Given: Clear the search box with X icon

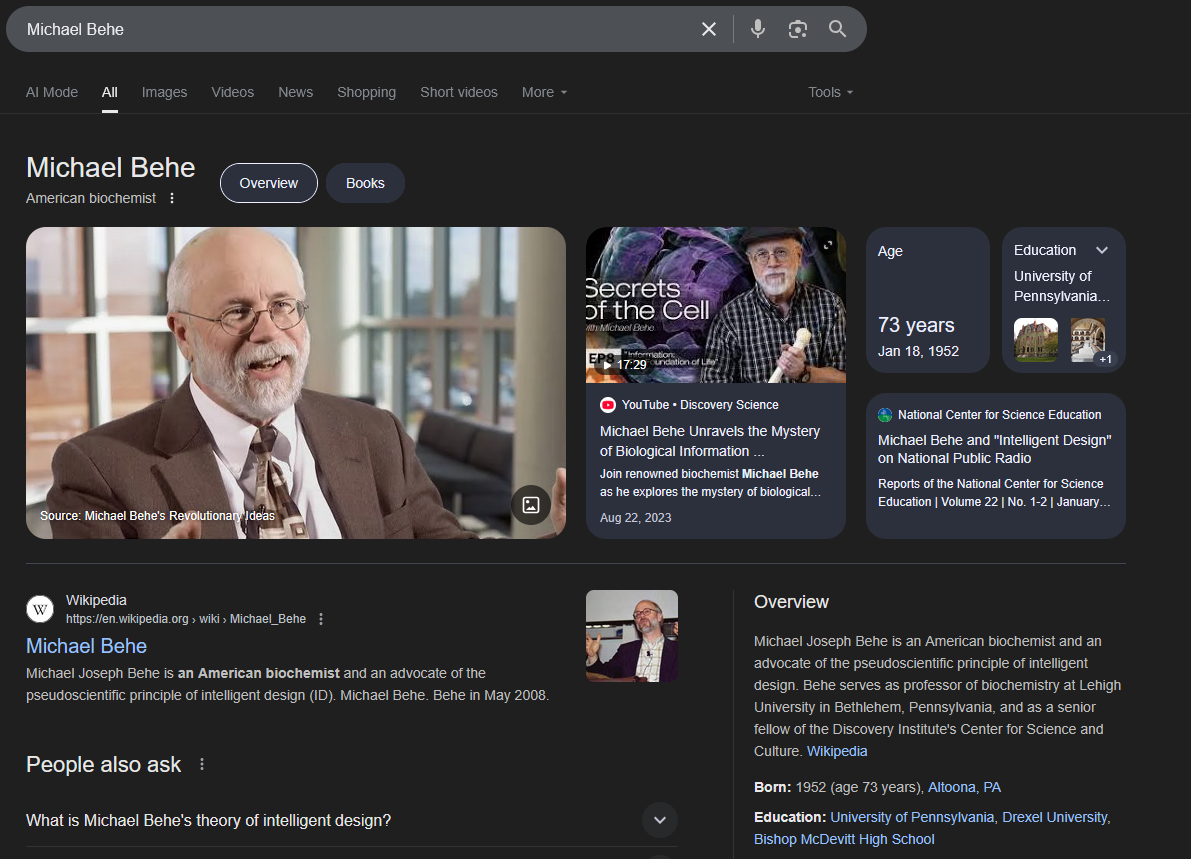Looking at the screenshot, I should (708, 29).
